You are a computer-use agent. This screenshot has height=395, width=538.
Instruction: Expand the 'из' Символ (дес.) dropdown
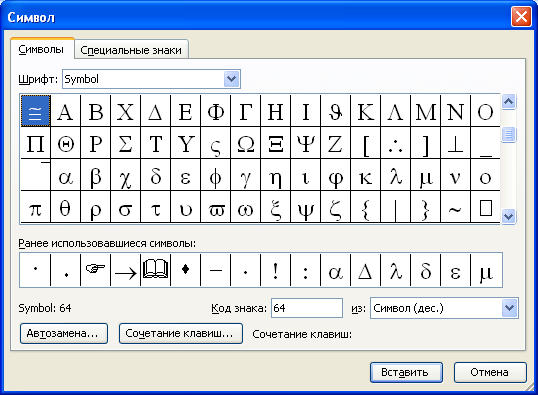[510, 308]
